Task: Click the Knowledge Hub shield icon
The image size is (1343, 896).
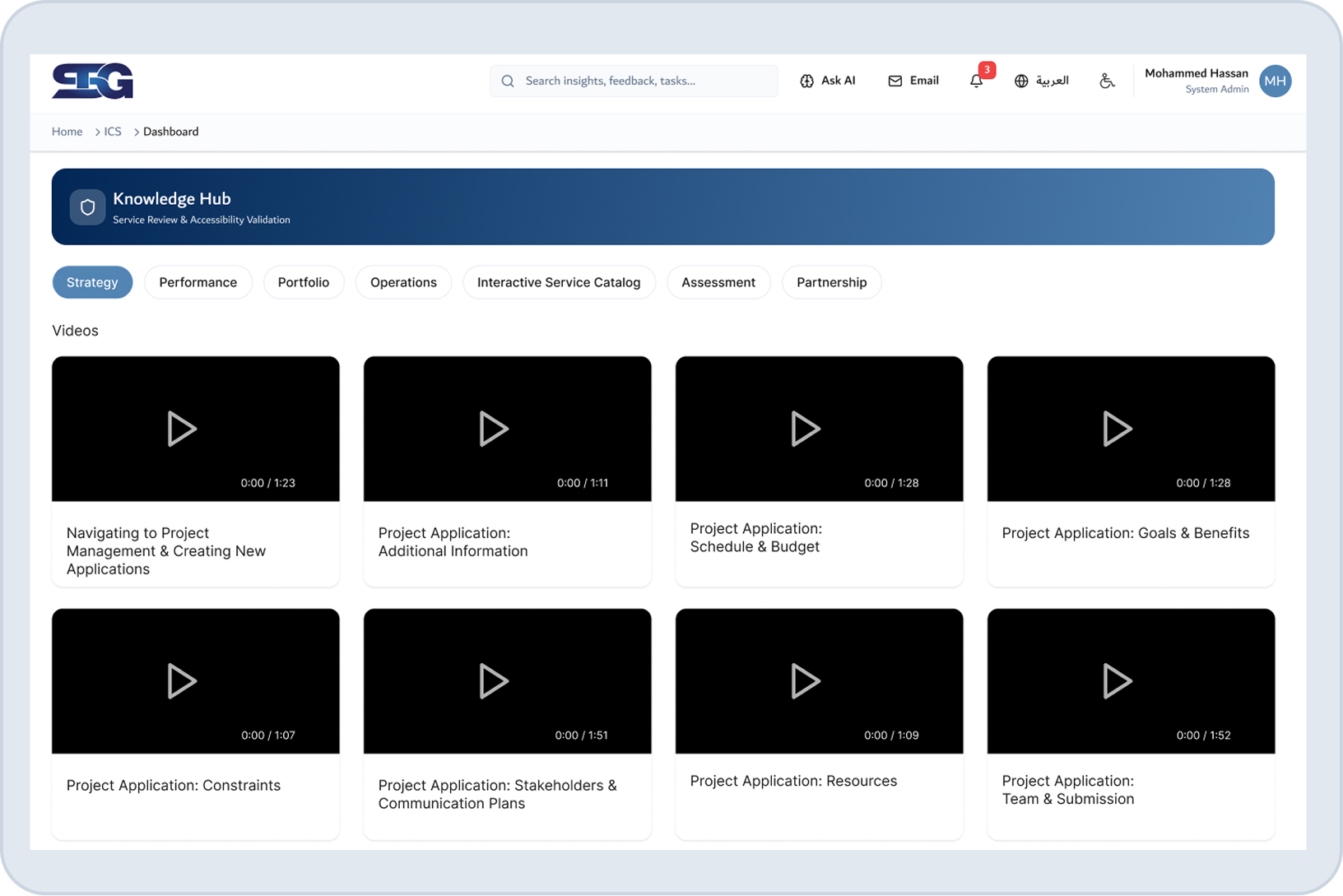Action: pyautogui.click(x=87, y=207)
